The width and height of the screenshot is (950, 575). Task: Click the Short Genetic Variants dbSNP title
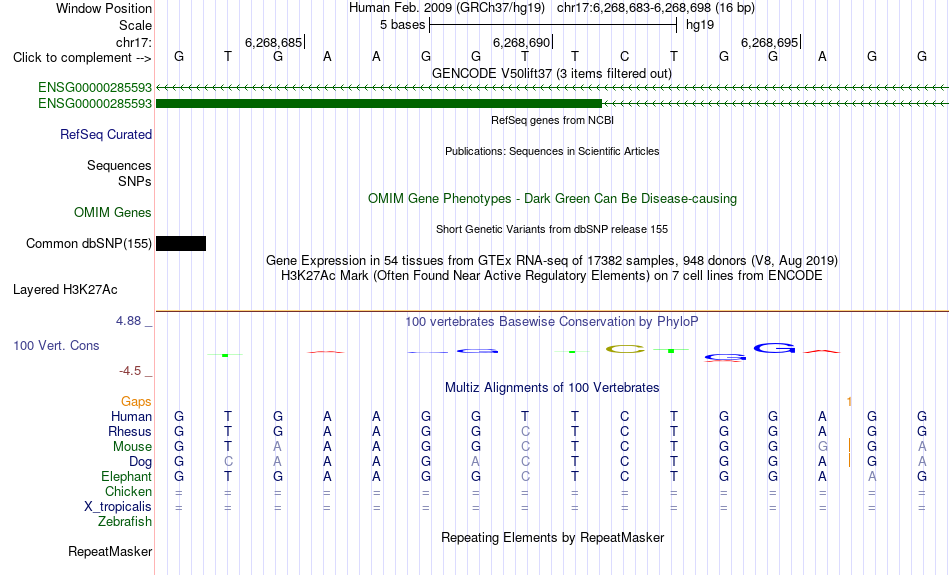[x=552, y=230]
